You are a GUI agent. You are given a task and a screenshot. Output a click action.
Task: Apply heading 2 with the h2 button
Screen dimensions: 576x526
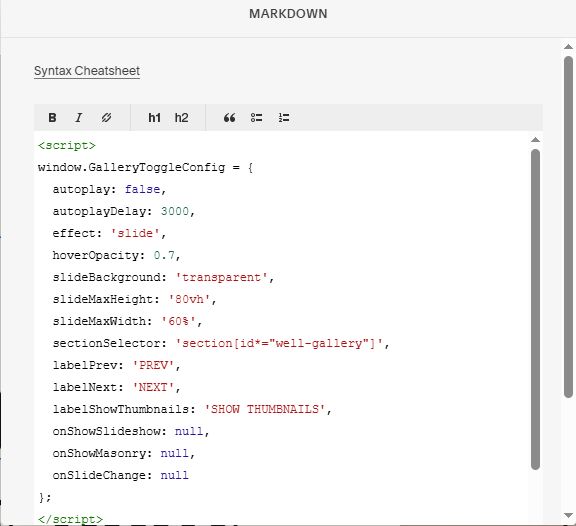(x=181, y=118)
